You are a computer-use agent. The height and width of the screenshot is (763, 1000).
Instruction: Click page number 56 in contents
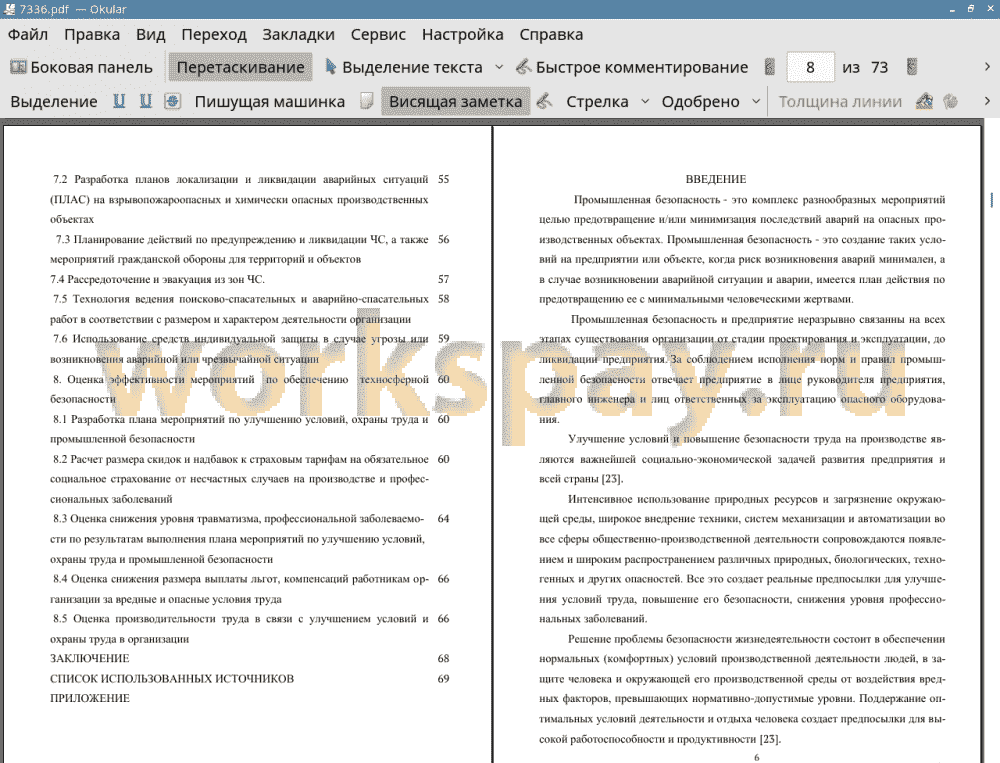[443, 239]
